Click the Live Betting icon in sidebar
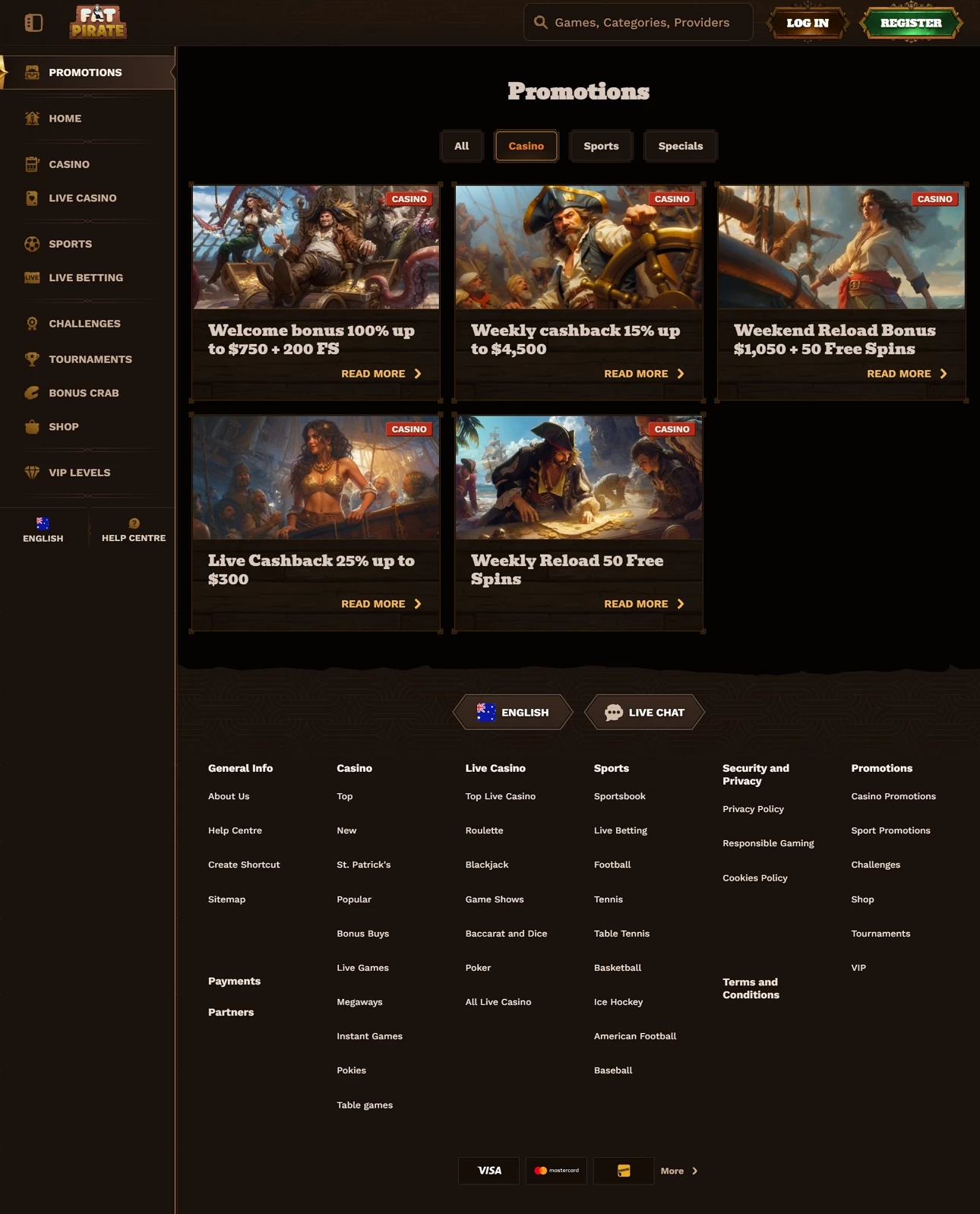980x1214 pixels. click(32, 277)
